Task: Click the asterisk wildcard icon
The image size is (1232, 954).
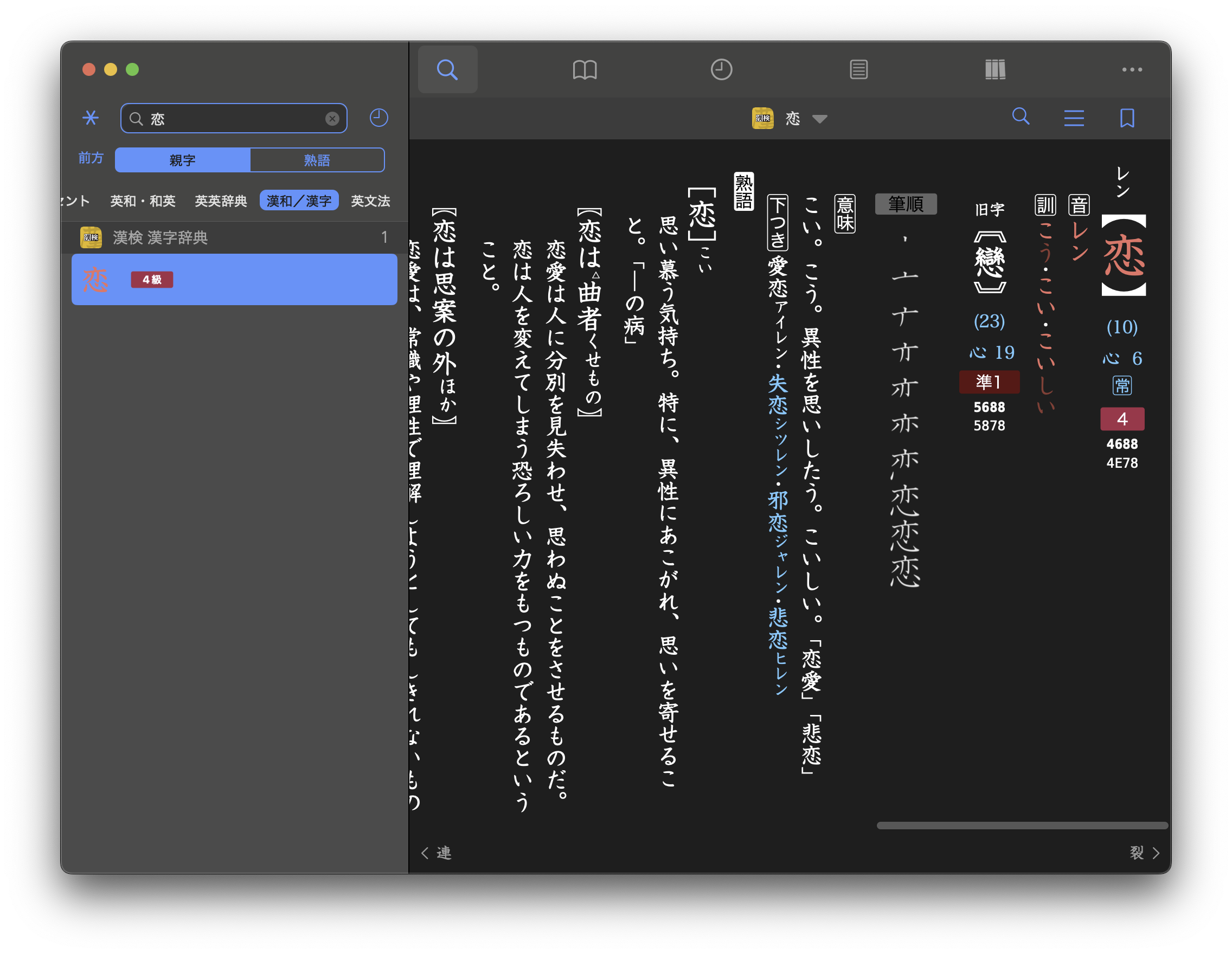Action: 90,118
